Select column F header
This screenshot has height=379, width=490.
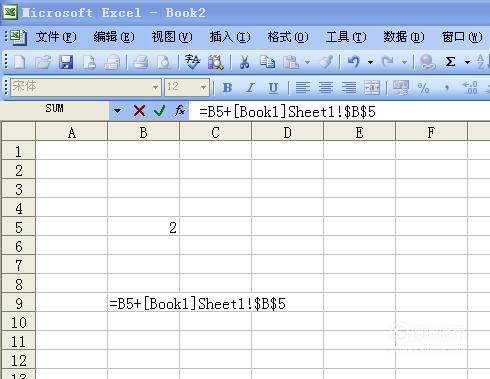point(431,132)
